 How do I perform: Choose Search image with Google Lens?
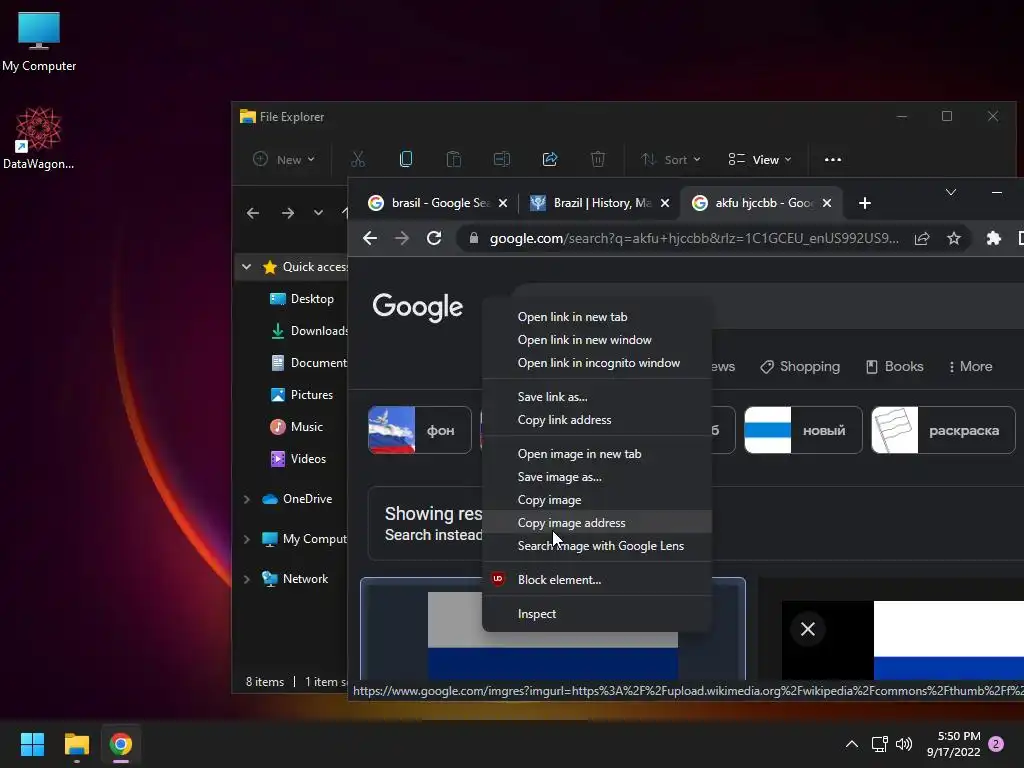pyautogui.click(x=597, y=545)
